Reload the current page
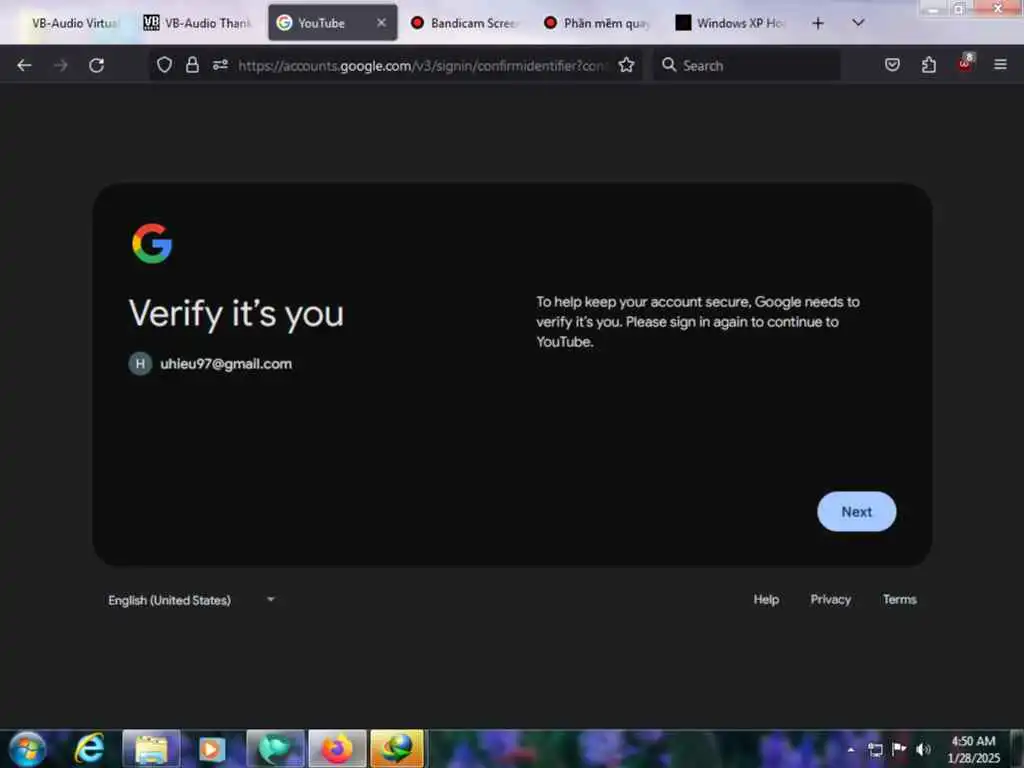The width and height of the screenshot is (1024, 768). [x=97, y=65]
